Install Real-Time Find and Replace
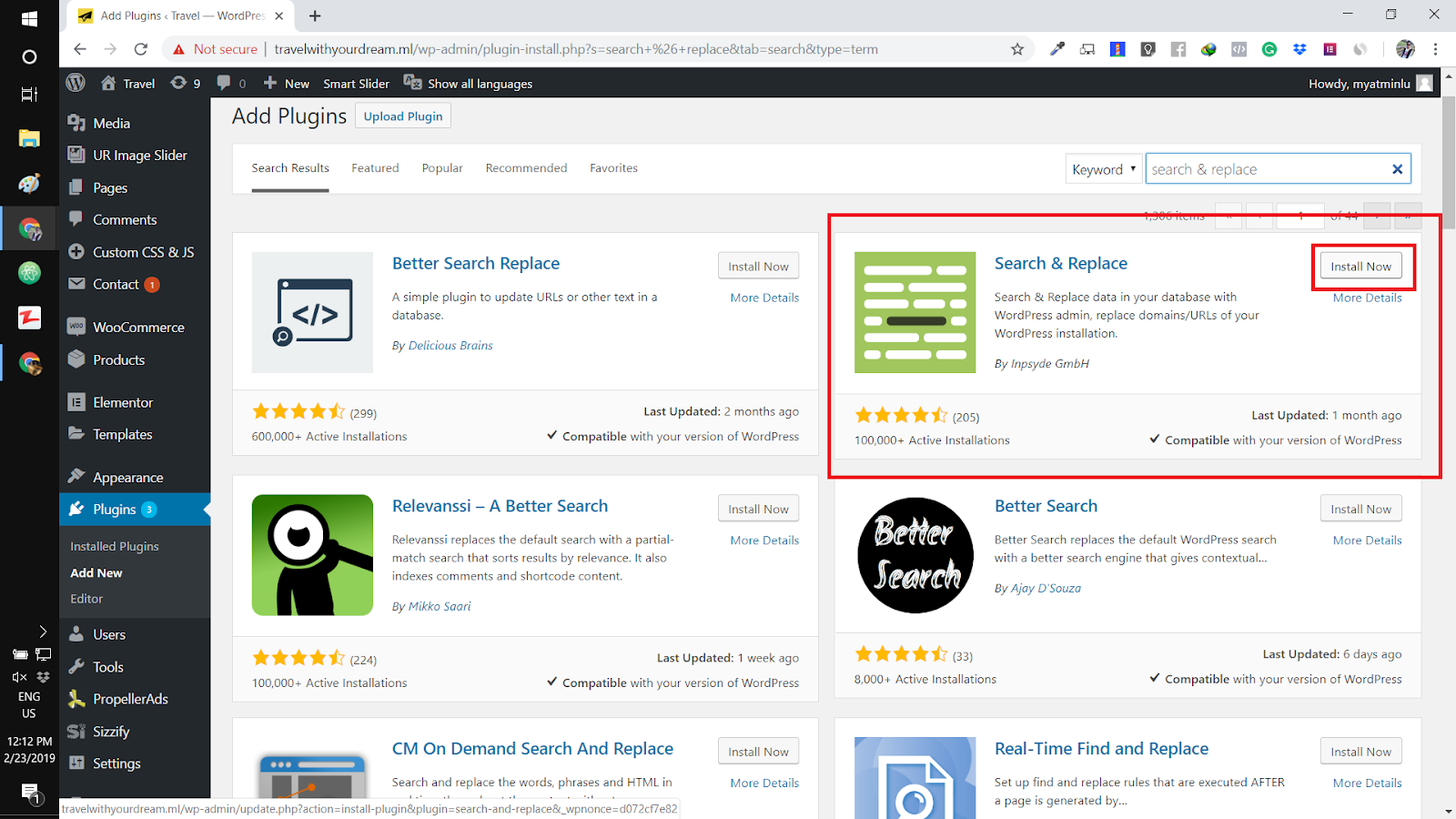The height and width of the screenshot is (819, 1456). 1360,752
